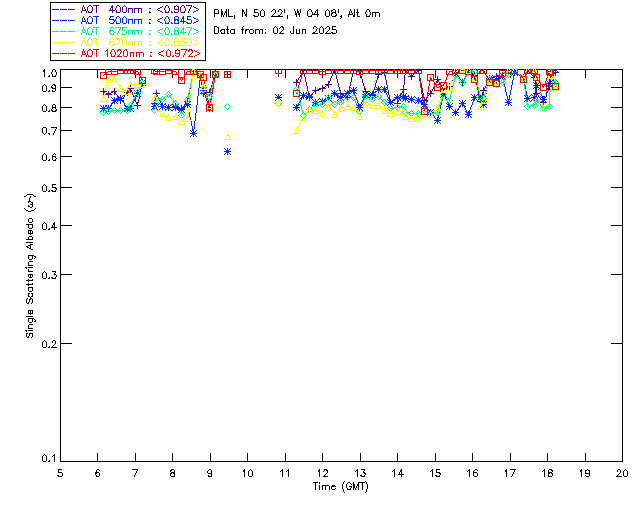This screenshot has width=640, height=512.
Task: Click the 0.1 y-axis tick label
Action: pyautogui.click(x=48, y=459)
